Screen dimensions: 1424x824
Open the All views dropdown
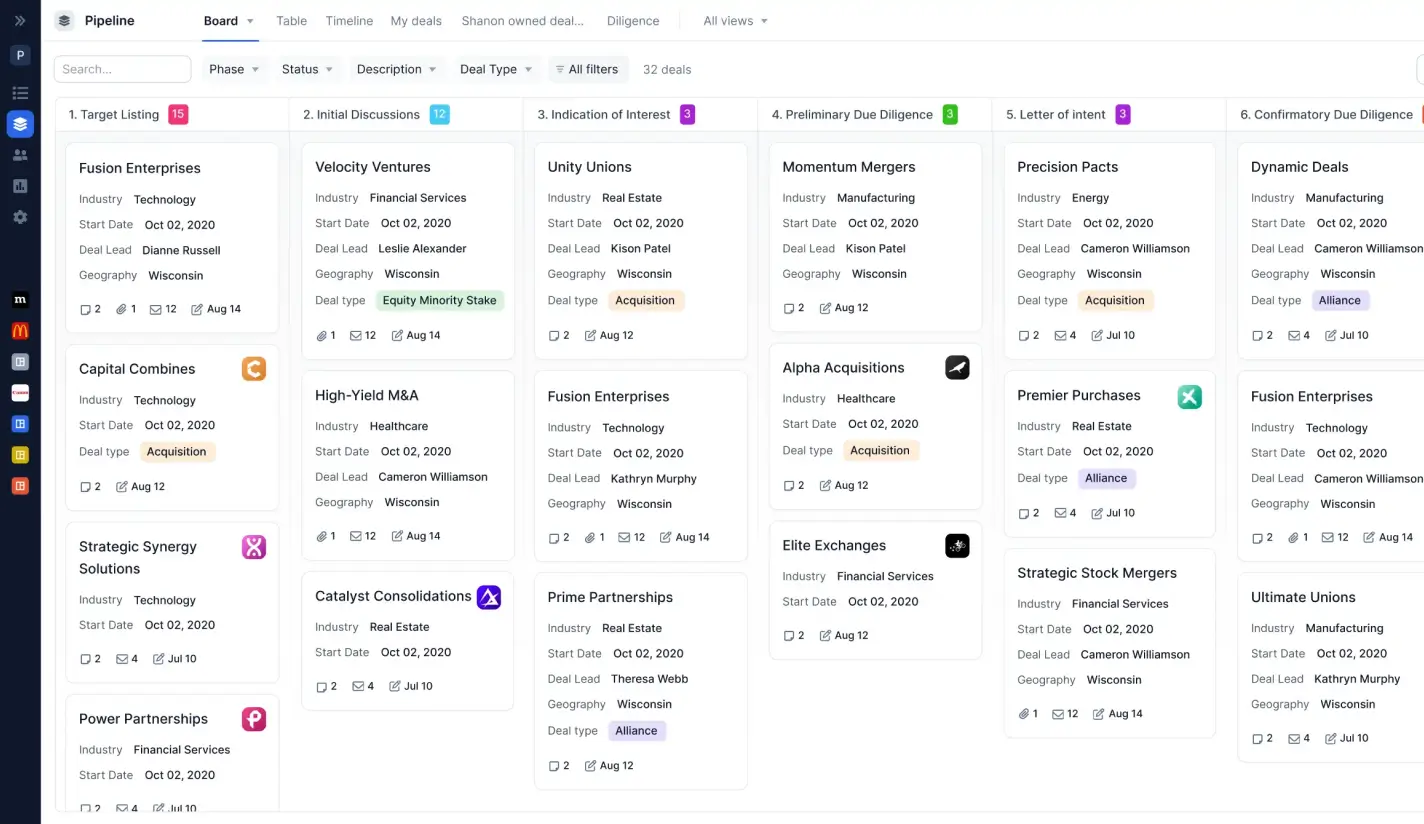coord(734,20)
